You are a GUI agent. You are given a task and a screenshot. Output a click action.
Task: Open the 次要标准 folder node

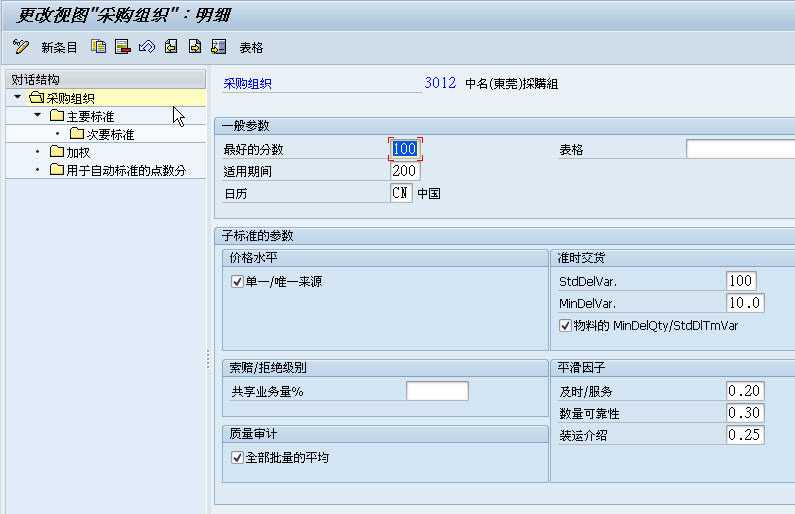(x=102, y=134)
